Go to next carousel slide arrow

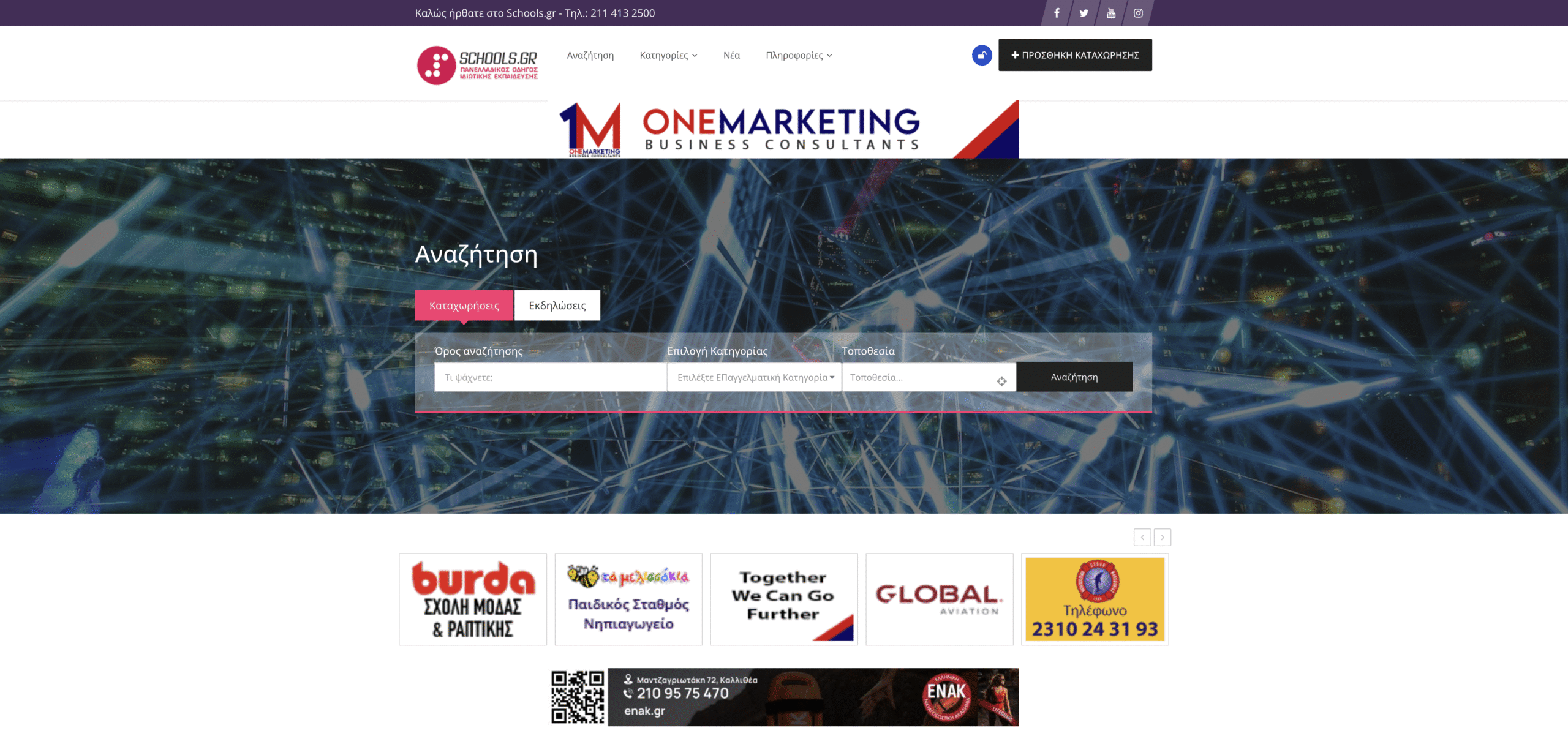pyautogui.click(x=1163, y=537)
